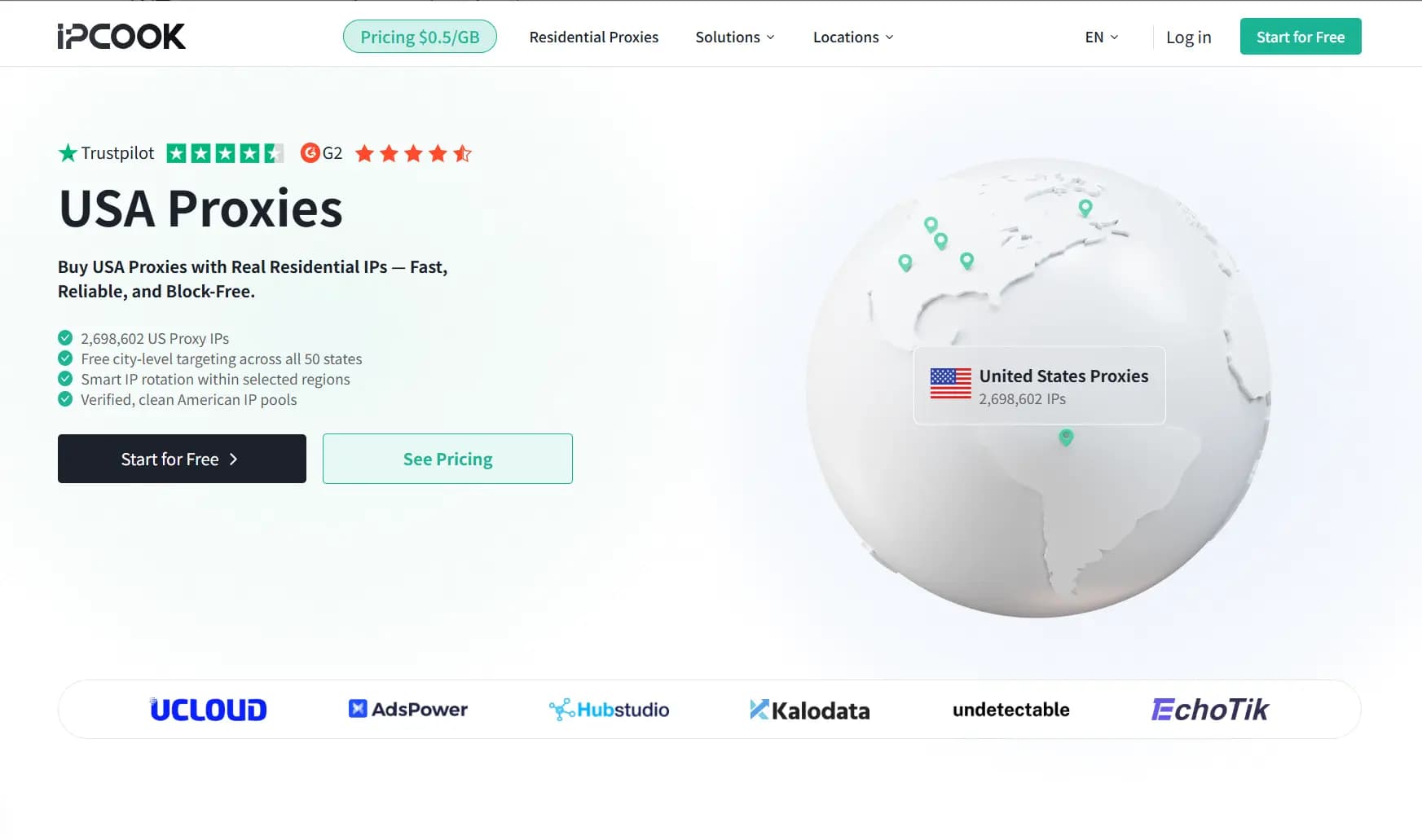Viewport: 1422px width, 840px height.
Task: Click the IPCOOK logo in header
Action: pyautogui.click(x=121, y=37)
